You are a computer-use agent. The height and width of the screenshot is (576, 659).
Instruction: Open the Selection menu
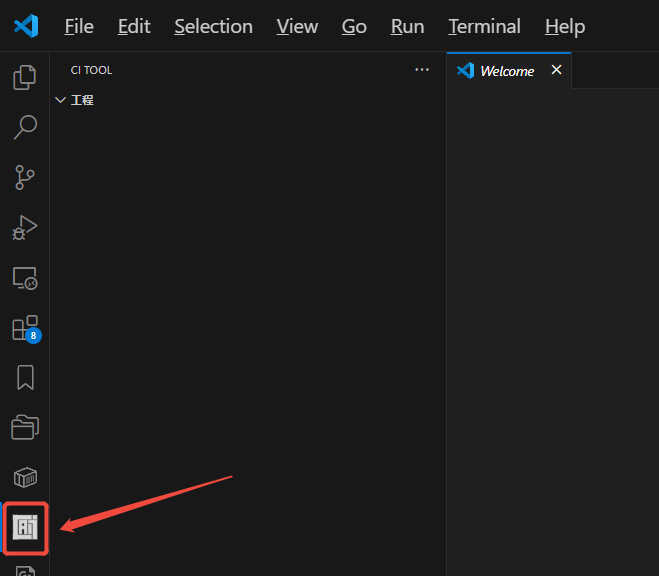pos(213,26)
